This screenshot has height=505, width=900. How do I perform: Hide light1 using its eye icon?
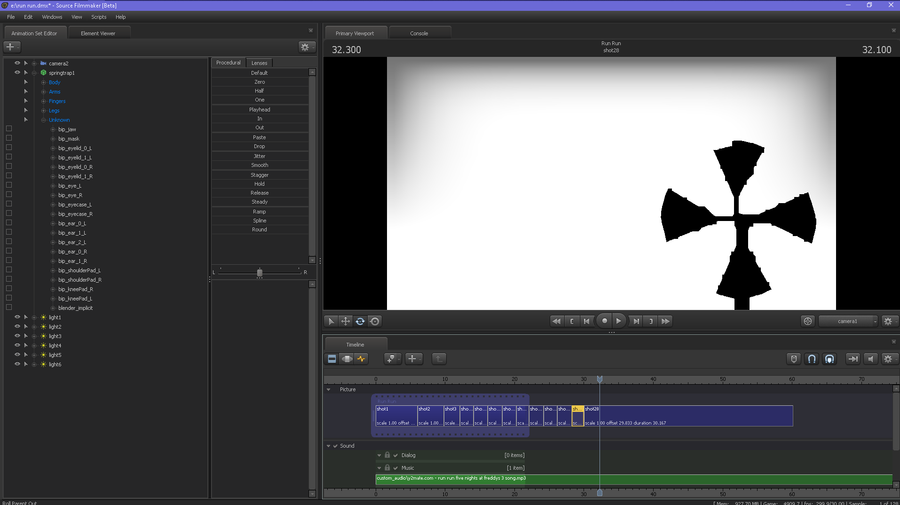coord(17,317)
